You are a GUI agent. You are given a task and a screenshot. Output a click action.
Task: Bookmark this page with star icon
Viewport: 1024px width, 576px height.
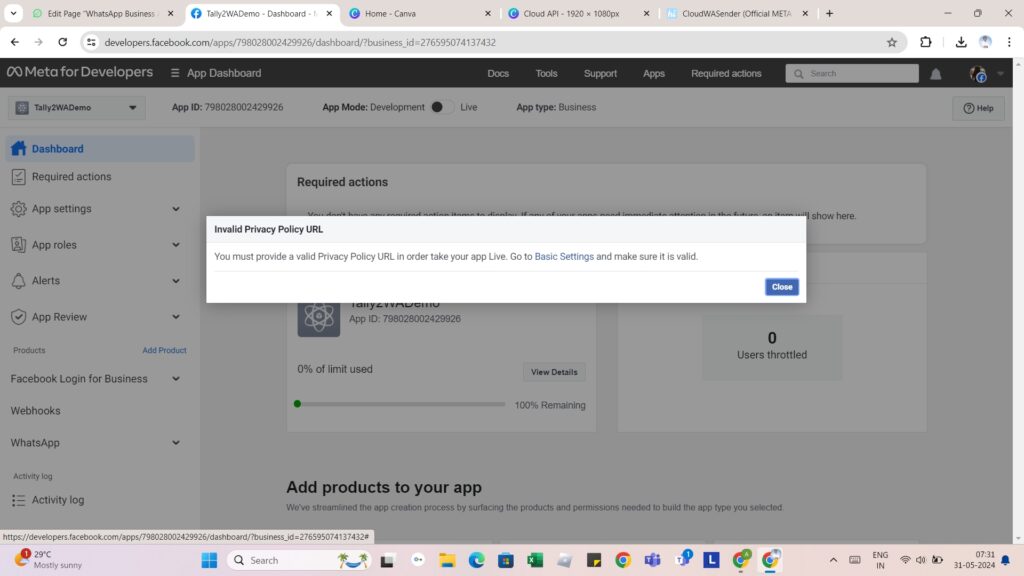pyautogui.click(x=891, y=42)
